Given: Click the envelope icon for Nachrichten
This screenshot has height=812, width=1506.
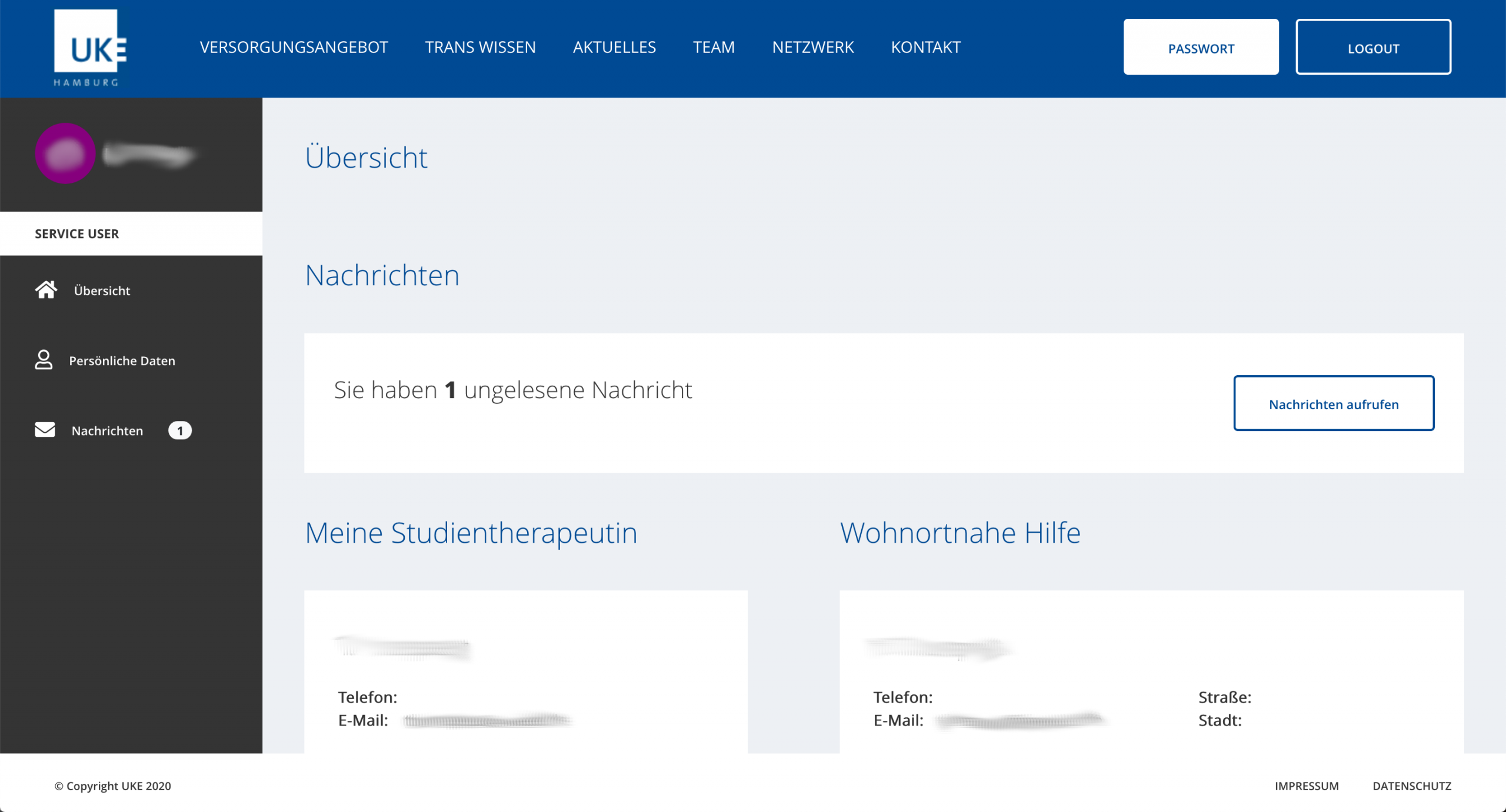Looking at the screenshot, I should 45,430.
